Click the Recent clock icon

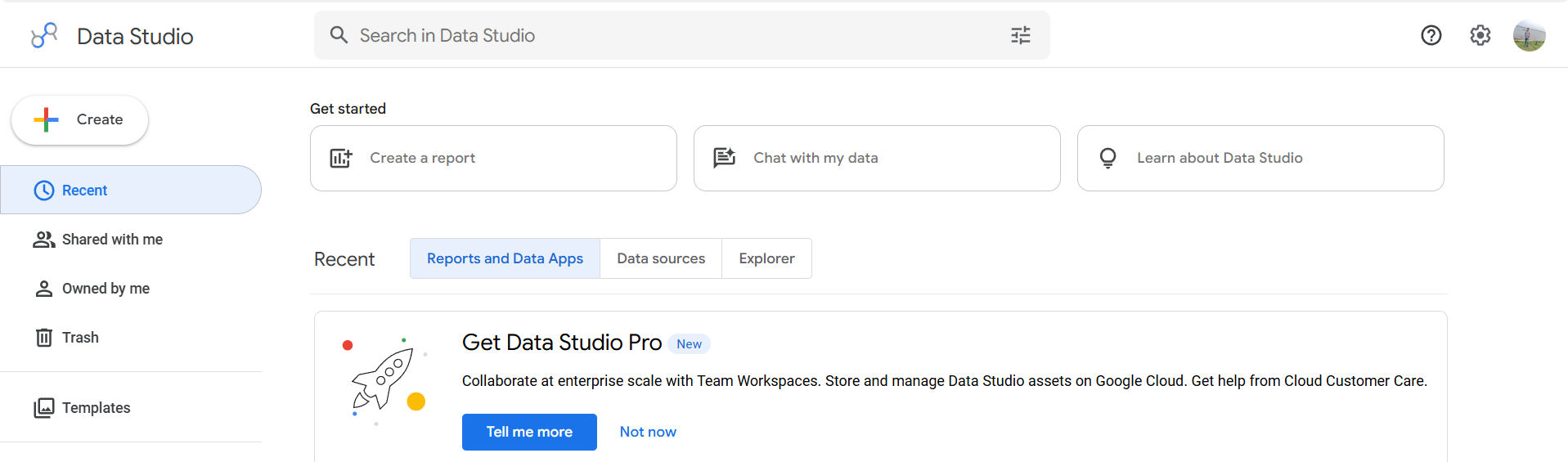click(x=44, y=191)
